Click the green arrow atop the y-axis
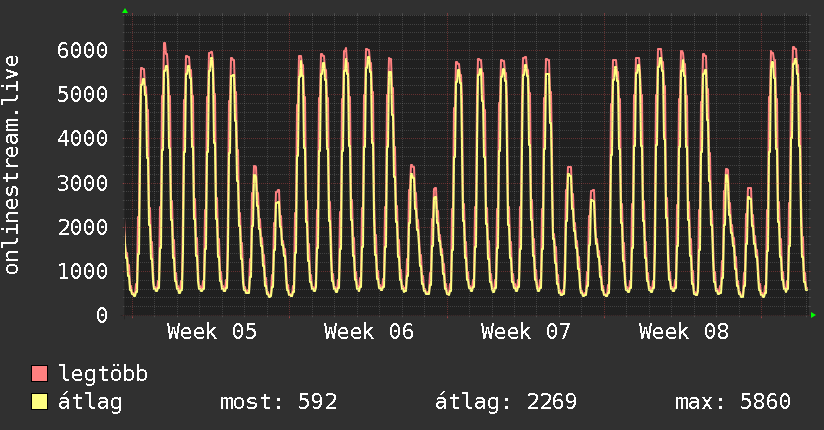The image size is (824, 430). [125, 11]
